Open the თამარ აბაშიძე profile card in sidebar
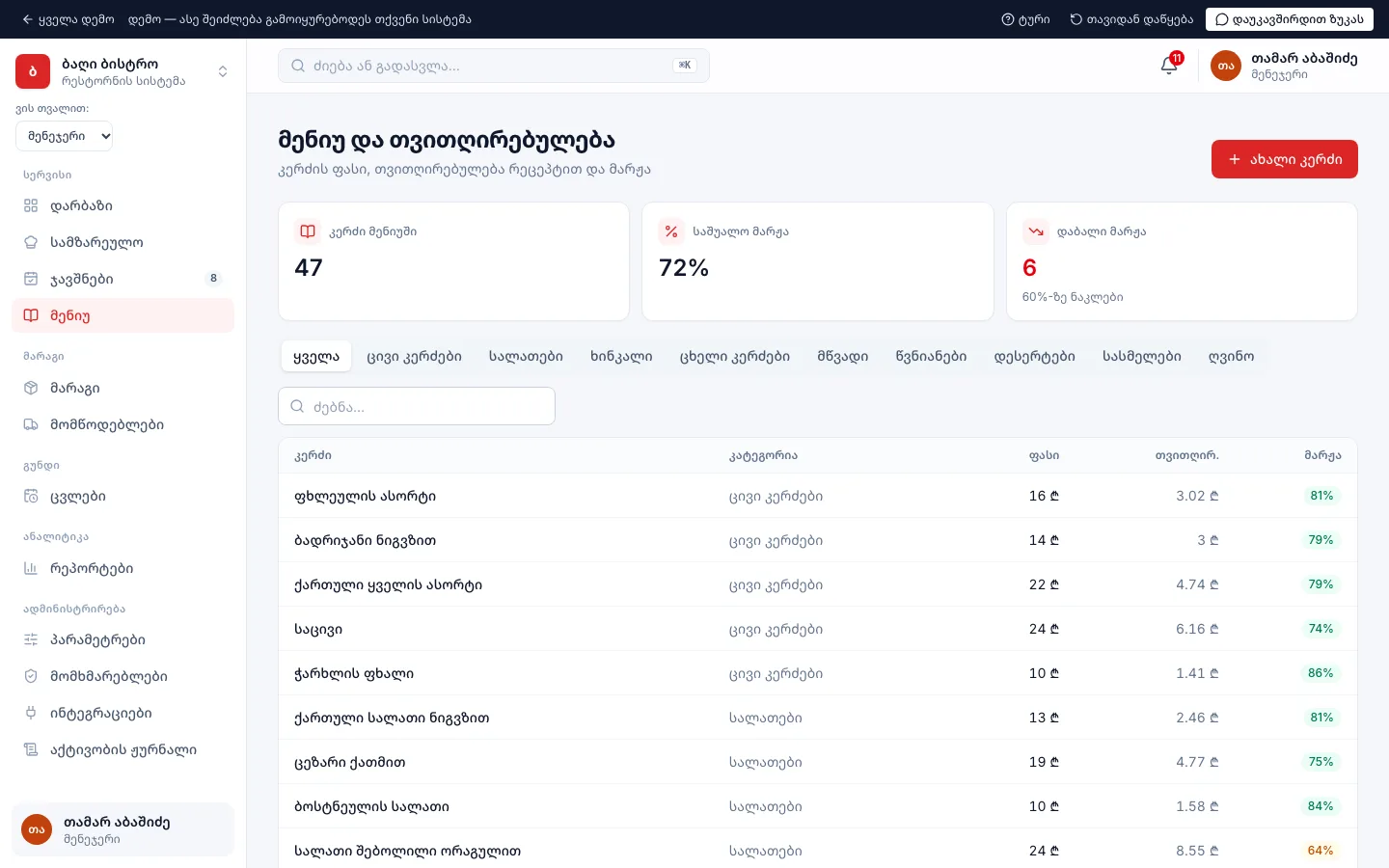 123,829
